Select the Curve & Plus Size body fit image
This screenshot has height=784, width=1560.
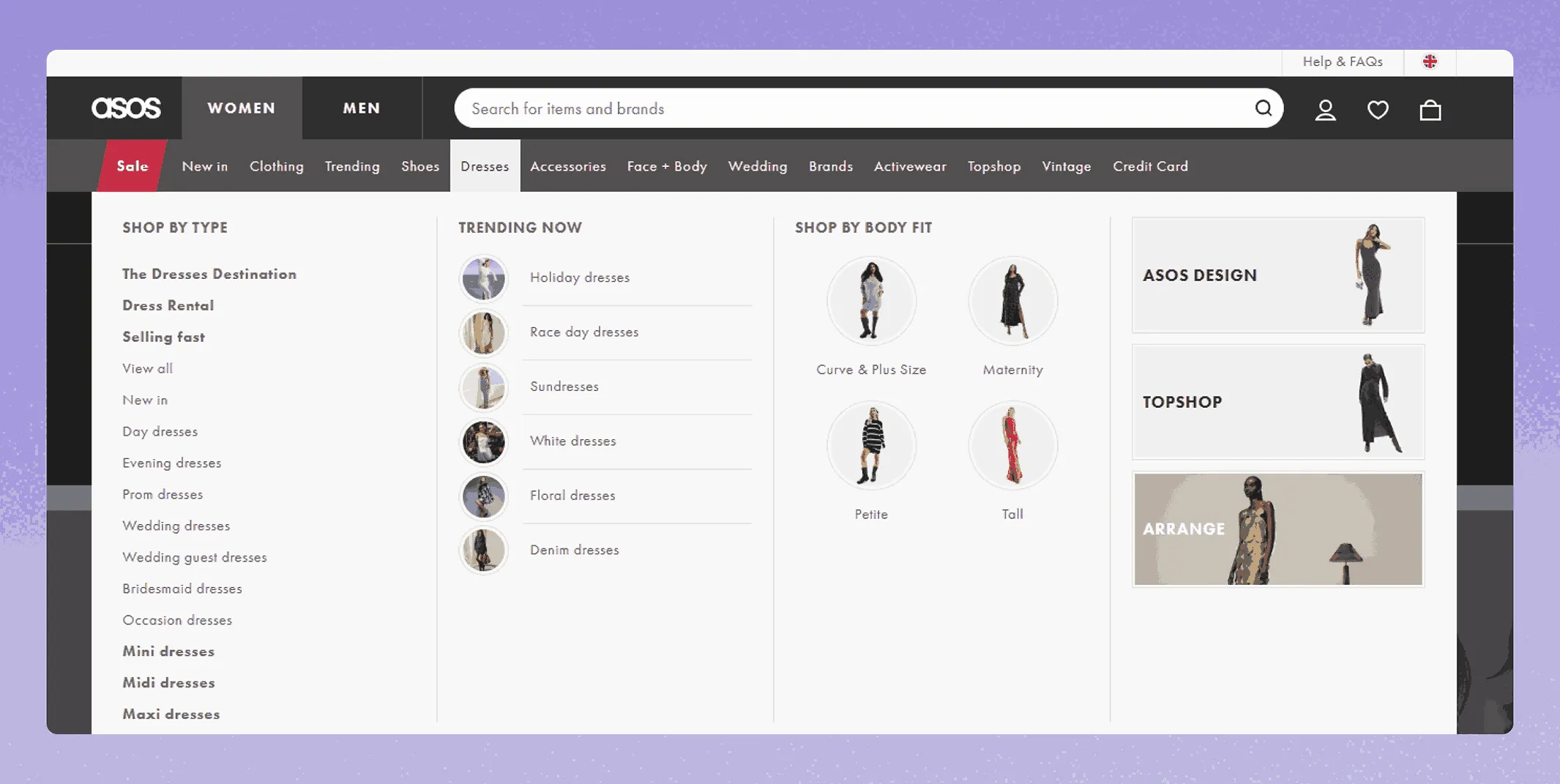coord(871,301)
